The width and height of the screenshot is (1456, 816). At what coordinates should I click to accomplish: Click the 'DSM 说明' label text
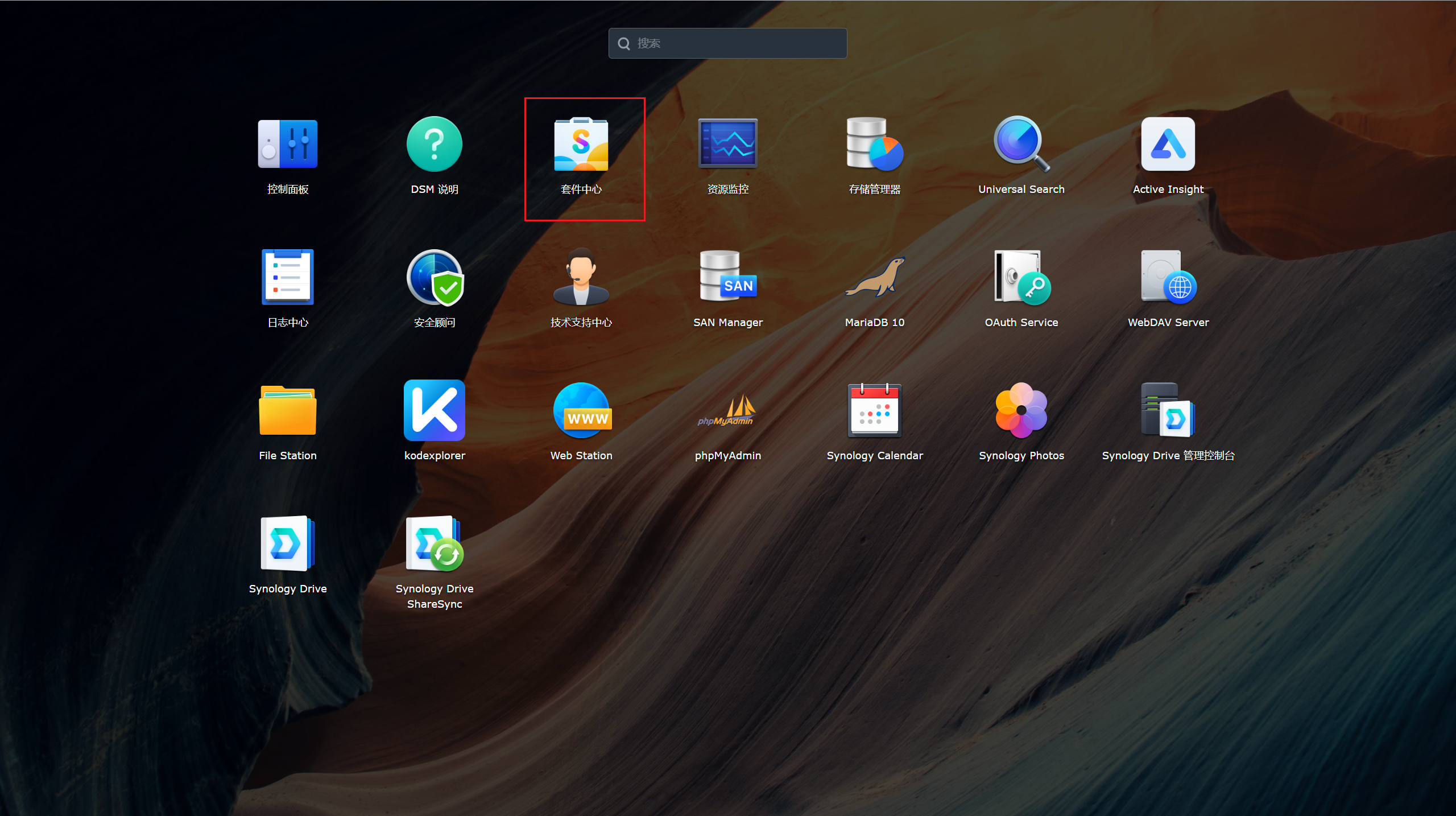click(435, 189)
